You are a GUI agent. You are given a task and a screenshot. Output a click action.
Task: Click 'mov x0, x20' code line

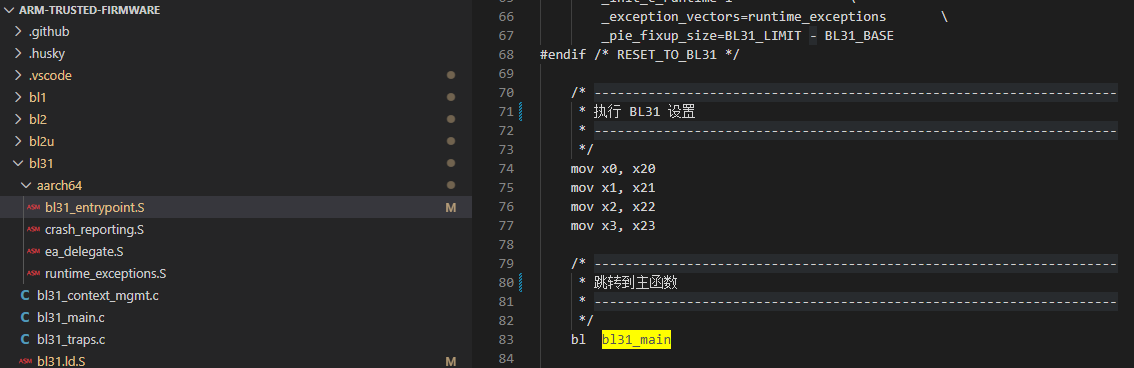click(613, 168)
